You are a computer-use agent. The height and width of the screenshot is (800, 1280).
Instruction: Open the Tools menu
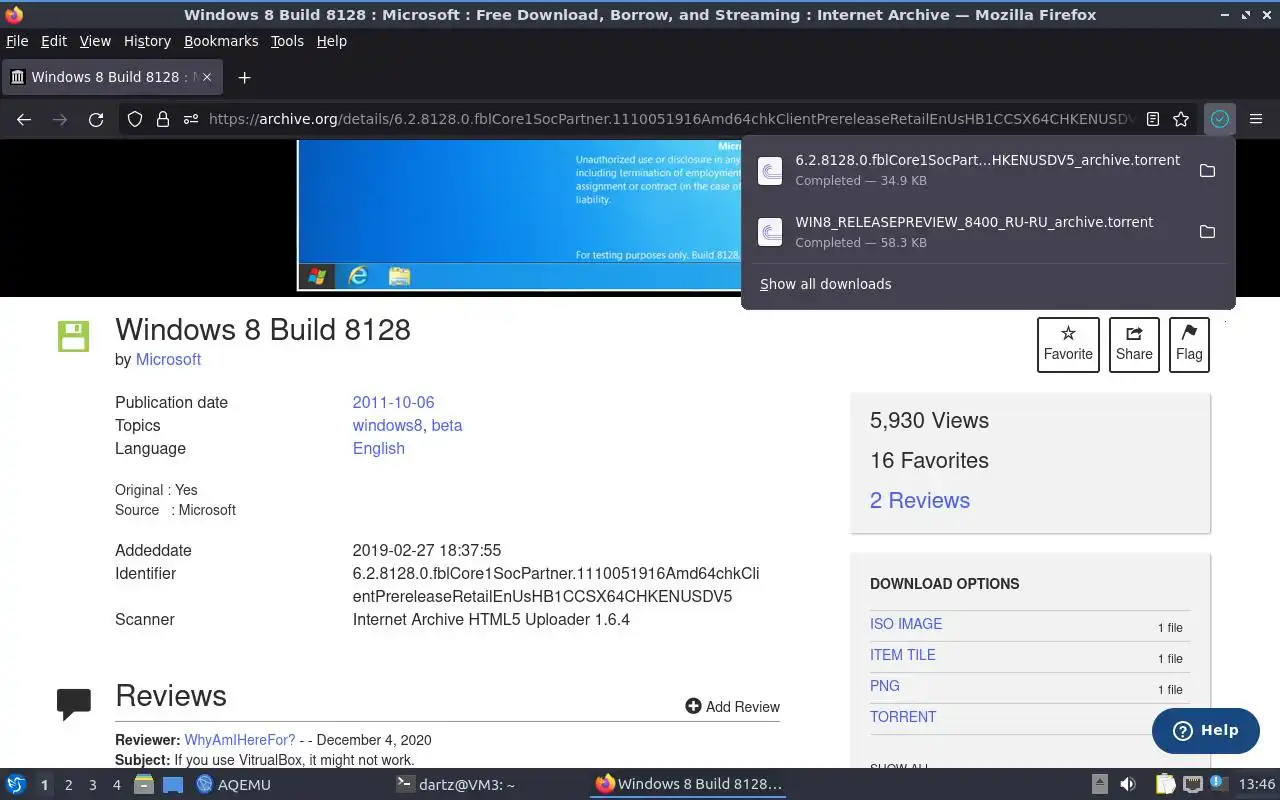coord(287,41)
